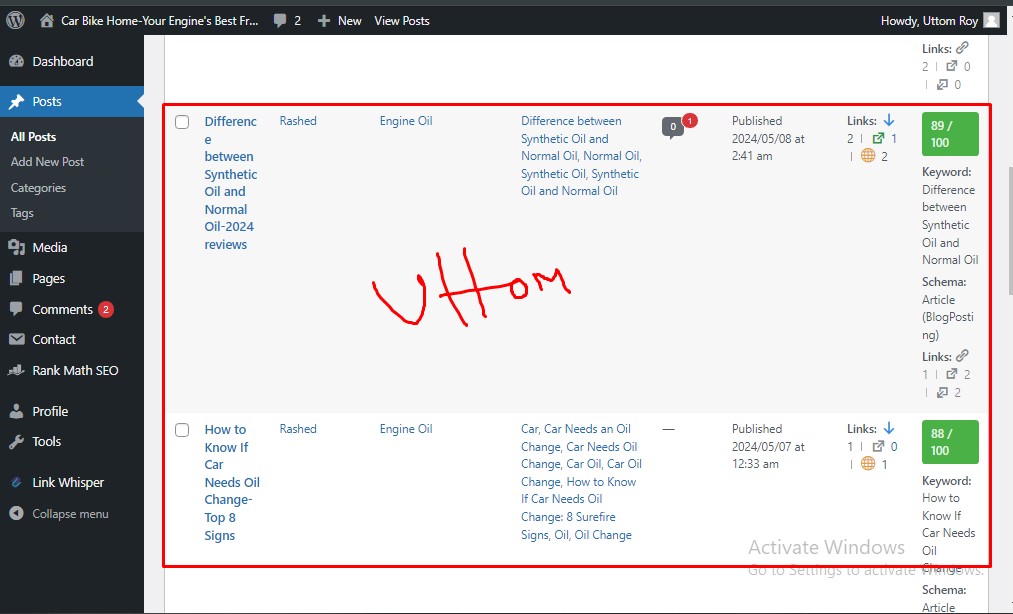The image size is (1013, 614).
Task: Go to All Posts submenu
Action: [34, 137]
